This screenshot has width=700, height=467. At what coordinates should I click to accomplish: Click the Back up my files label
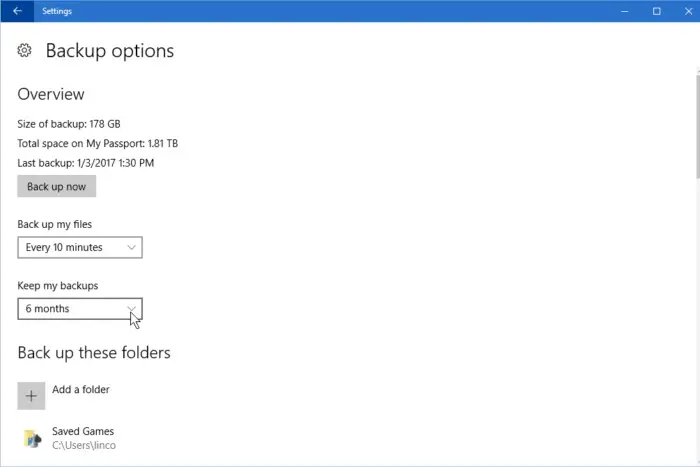54,224
